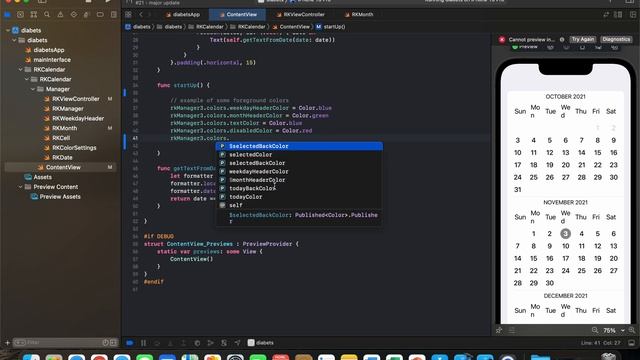The height and width of the screenshot is (360, 640).
Task: Choose todayBackColor autocomplete suggestion
Action: [x=299, y=188]
